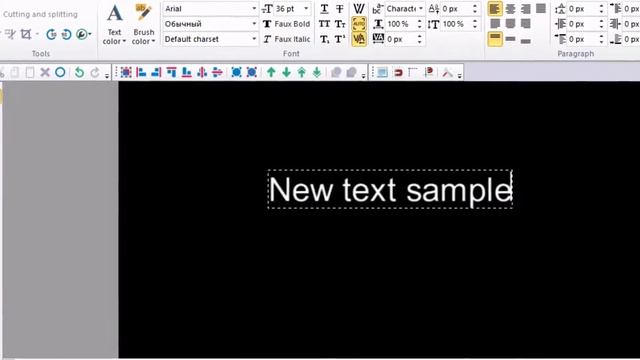This screenshot has width=640, height=360.
Task: Move object one layer up
Action: (271, 73)
